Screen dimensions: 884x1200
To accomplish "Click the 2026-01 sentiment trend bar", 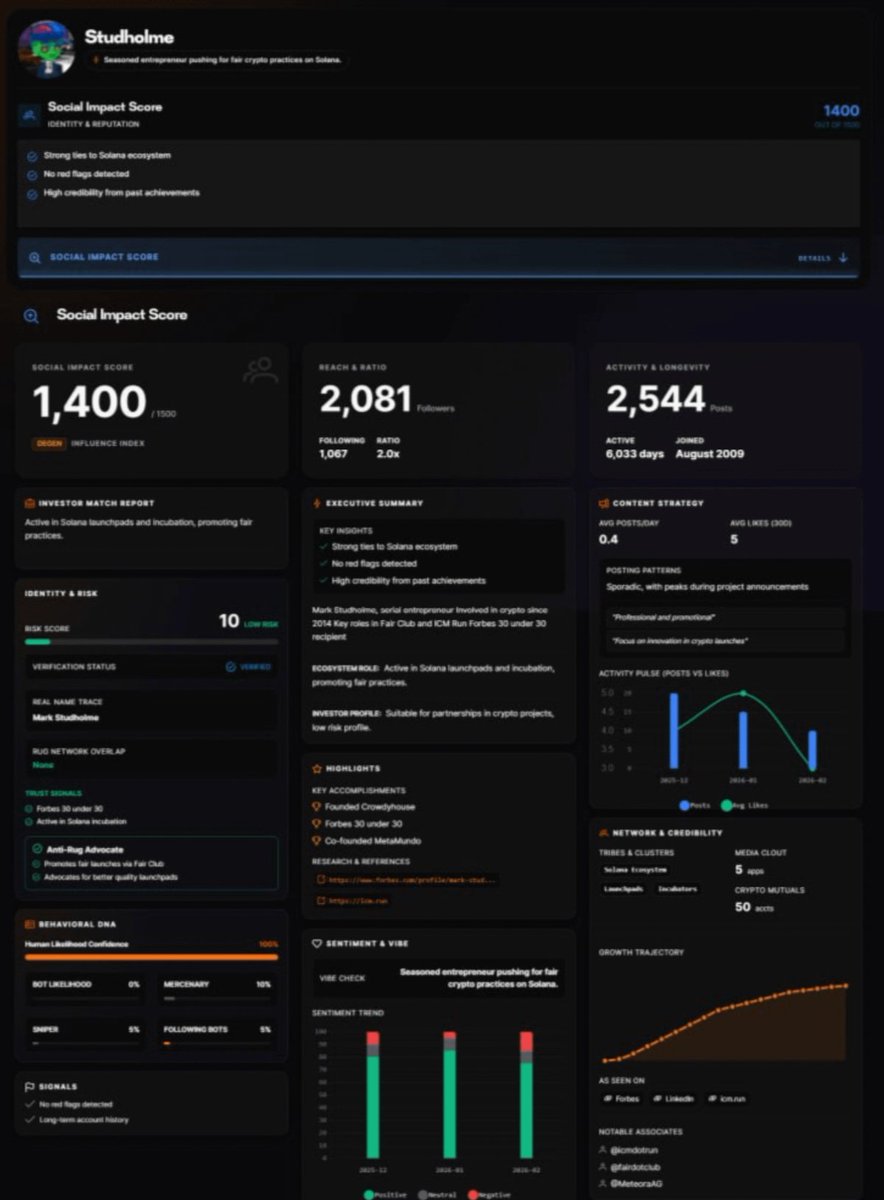I will [449, 1095].
